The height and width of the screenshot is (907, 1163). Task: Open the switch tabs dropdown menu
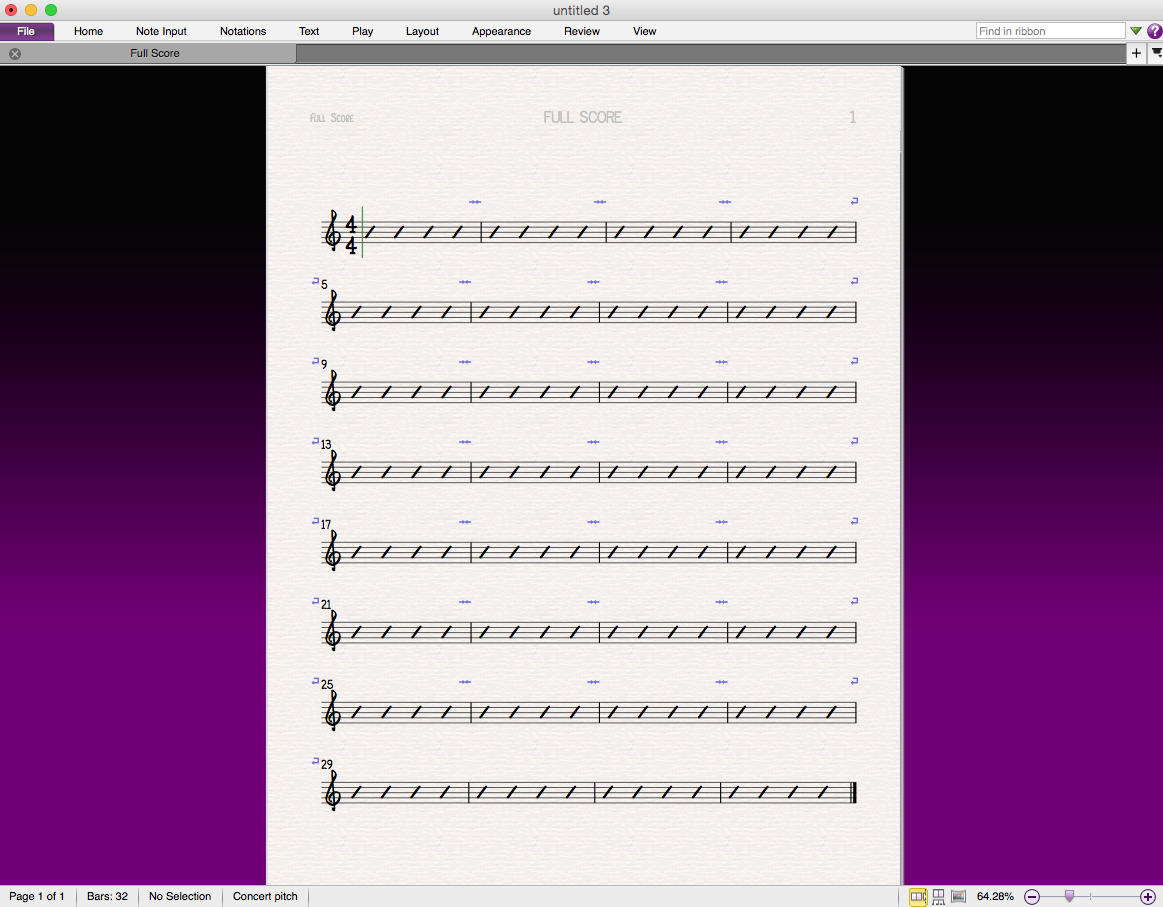coord(1156,53)
